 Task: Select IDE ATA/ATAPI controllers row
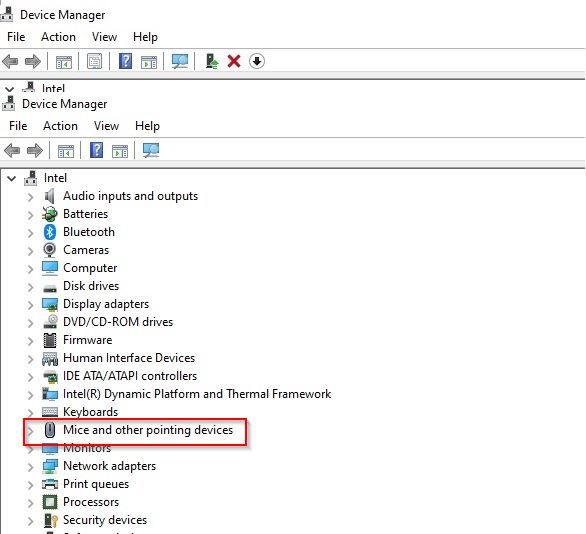coord(130,376)
